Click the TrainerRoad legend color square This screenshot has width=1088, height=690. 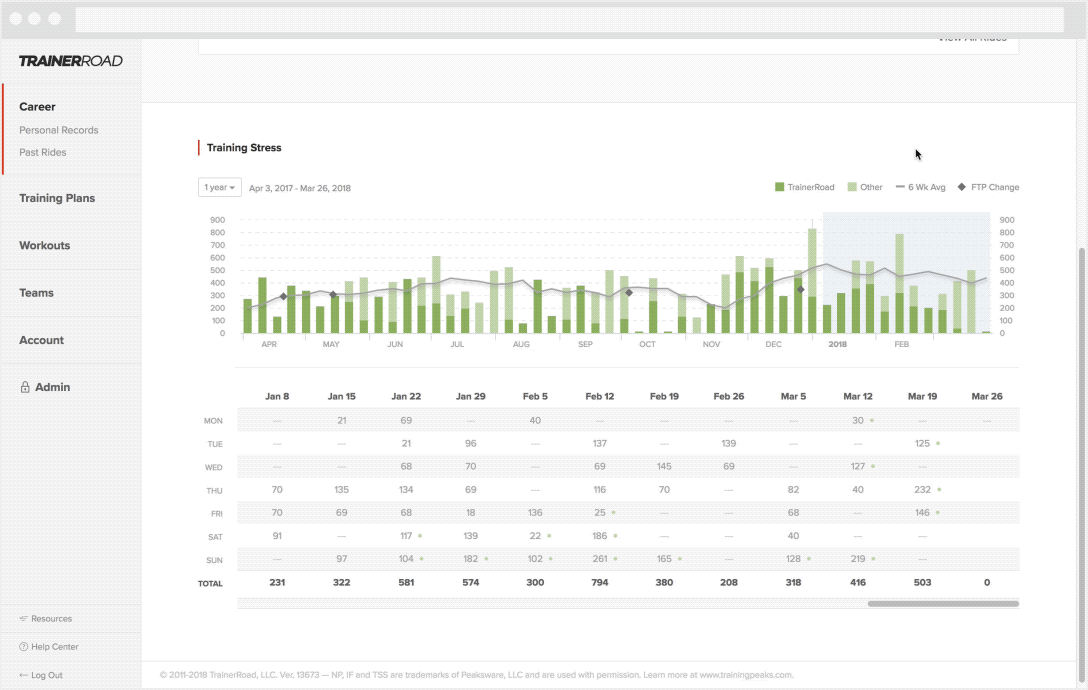779,187
